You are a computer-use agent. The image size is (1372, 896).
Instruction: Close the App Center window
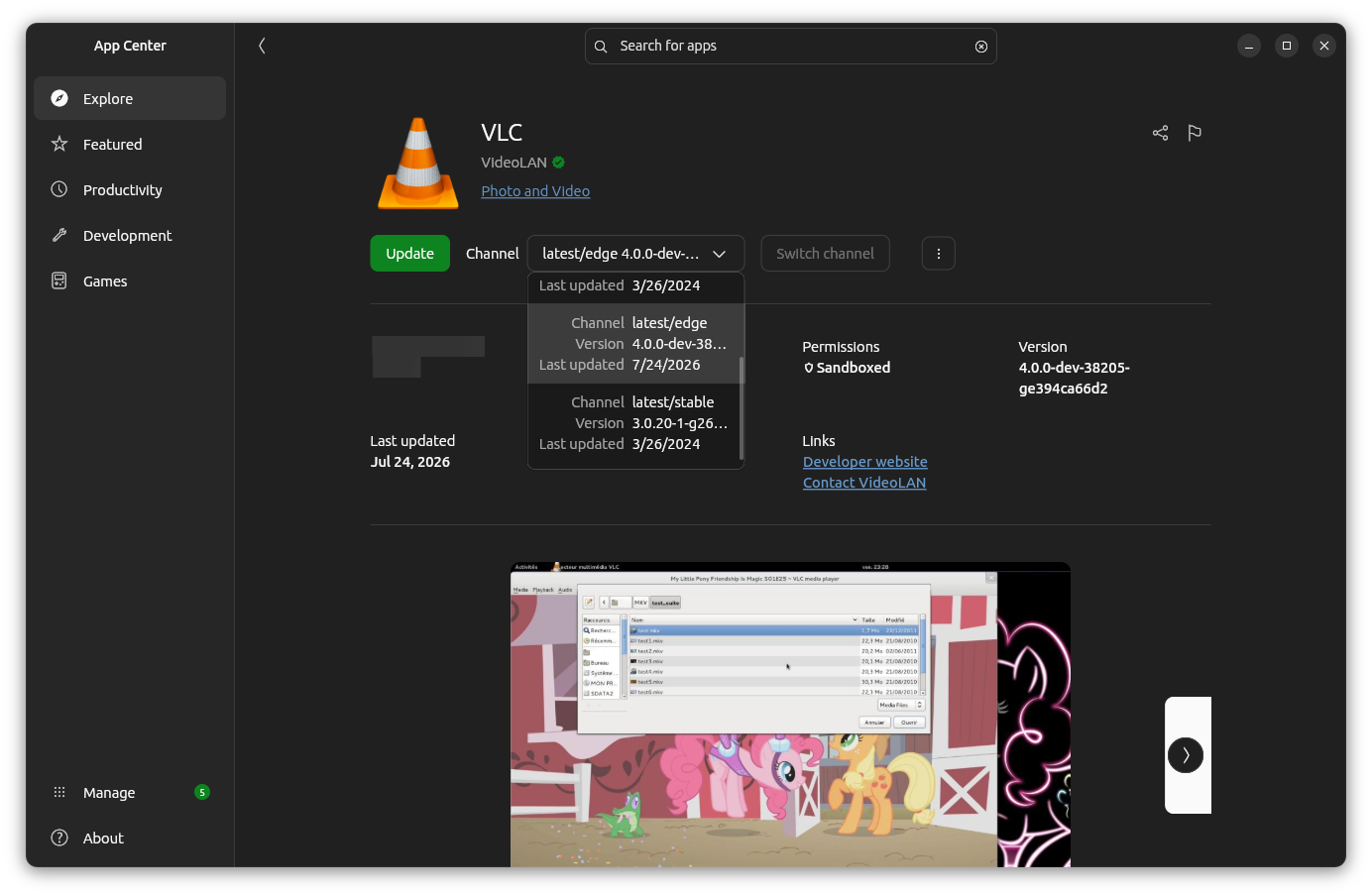click(x=1324, y=46)
